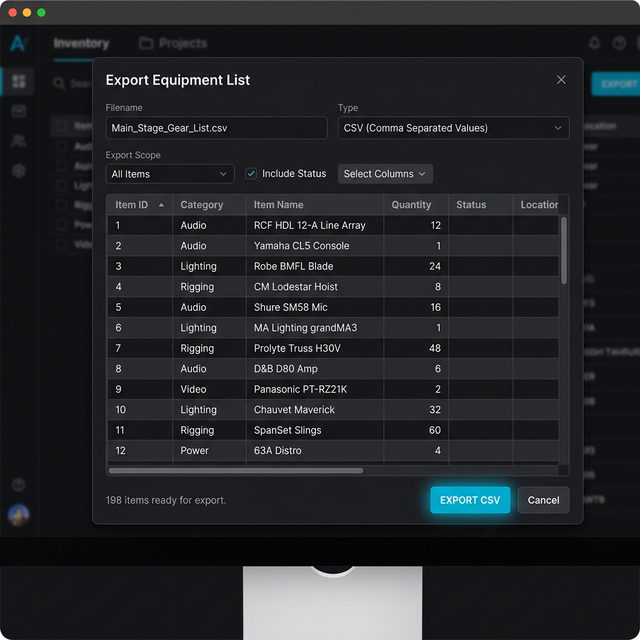Screen dimensions: 640x640
Task: Click the quantity 60 cell
Action: pos(416,430)
